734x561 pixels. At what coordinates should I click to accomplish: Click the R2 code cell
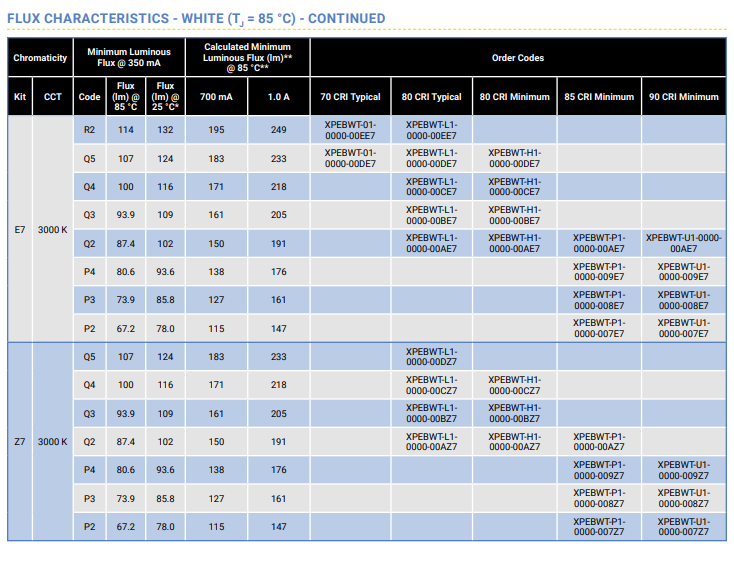(x=89, y=130)
